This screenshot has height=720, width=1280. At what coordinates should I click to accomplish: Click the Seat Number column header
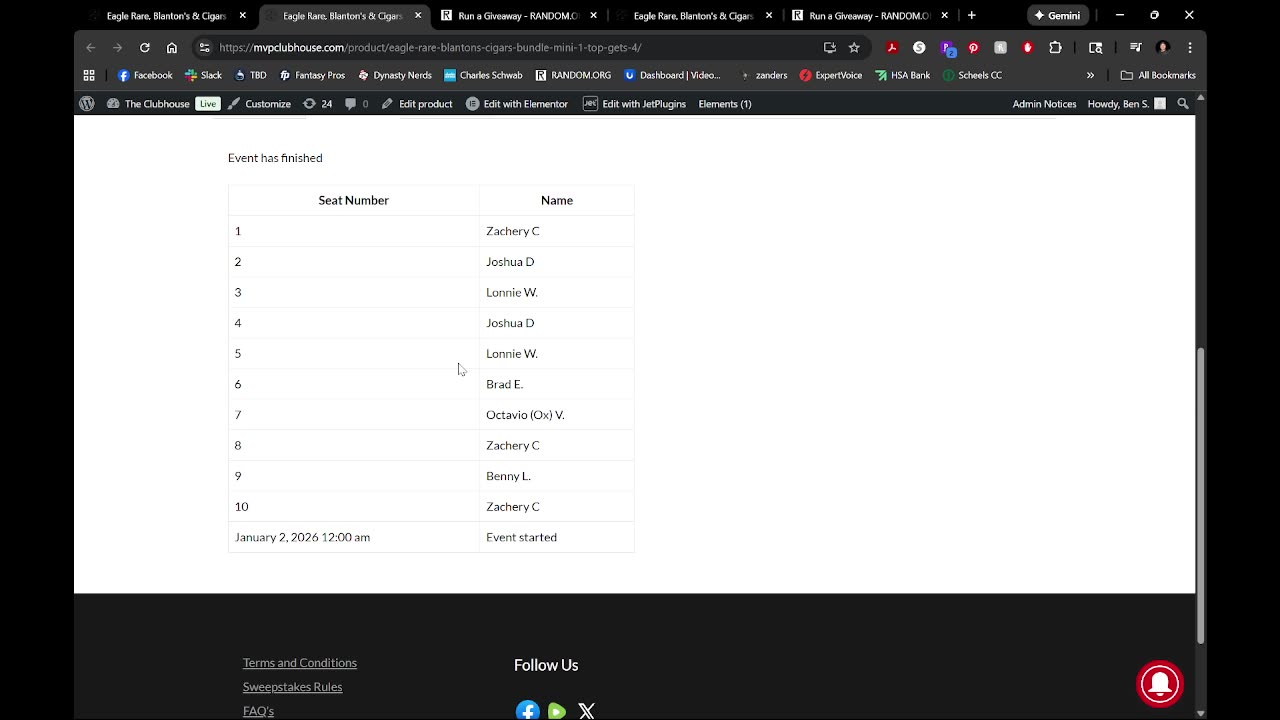354,200
